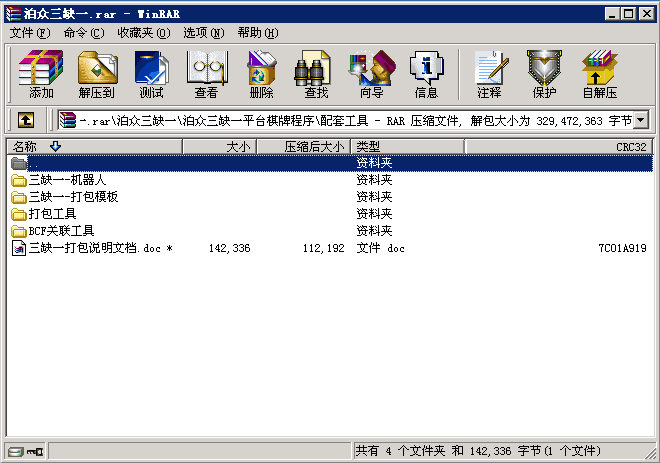Select the 三缺一-机器人 folder name
Screen dimensions: 660x463
(x=67, y=180)
